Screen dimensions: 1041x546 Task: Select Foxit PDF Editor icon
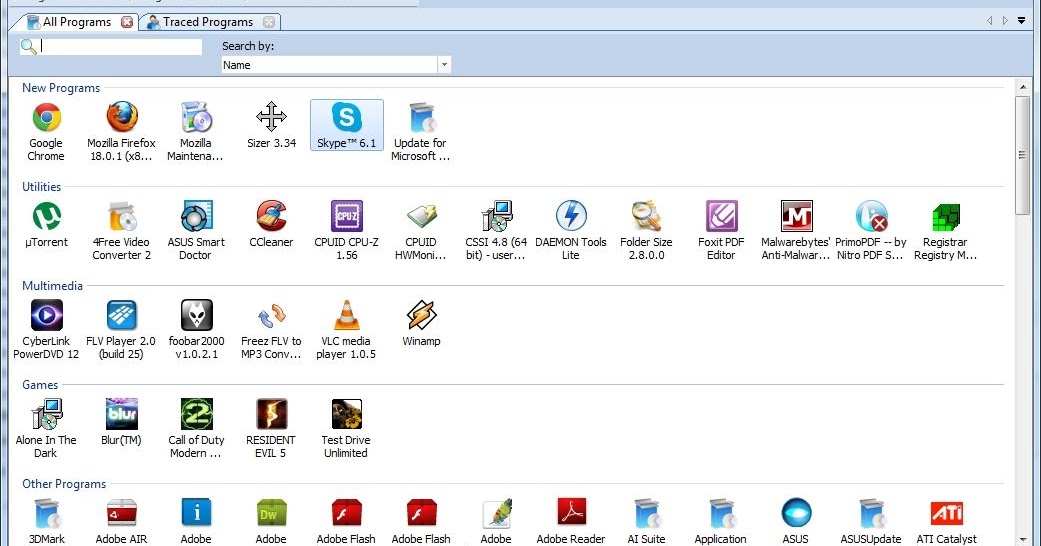tap(722, 217)
